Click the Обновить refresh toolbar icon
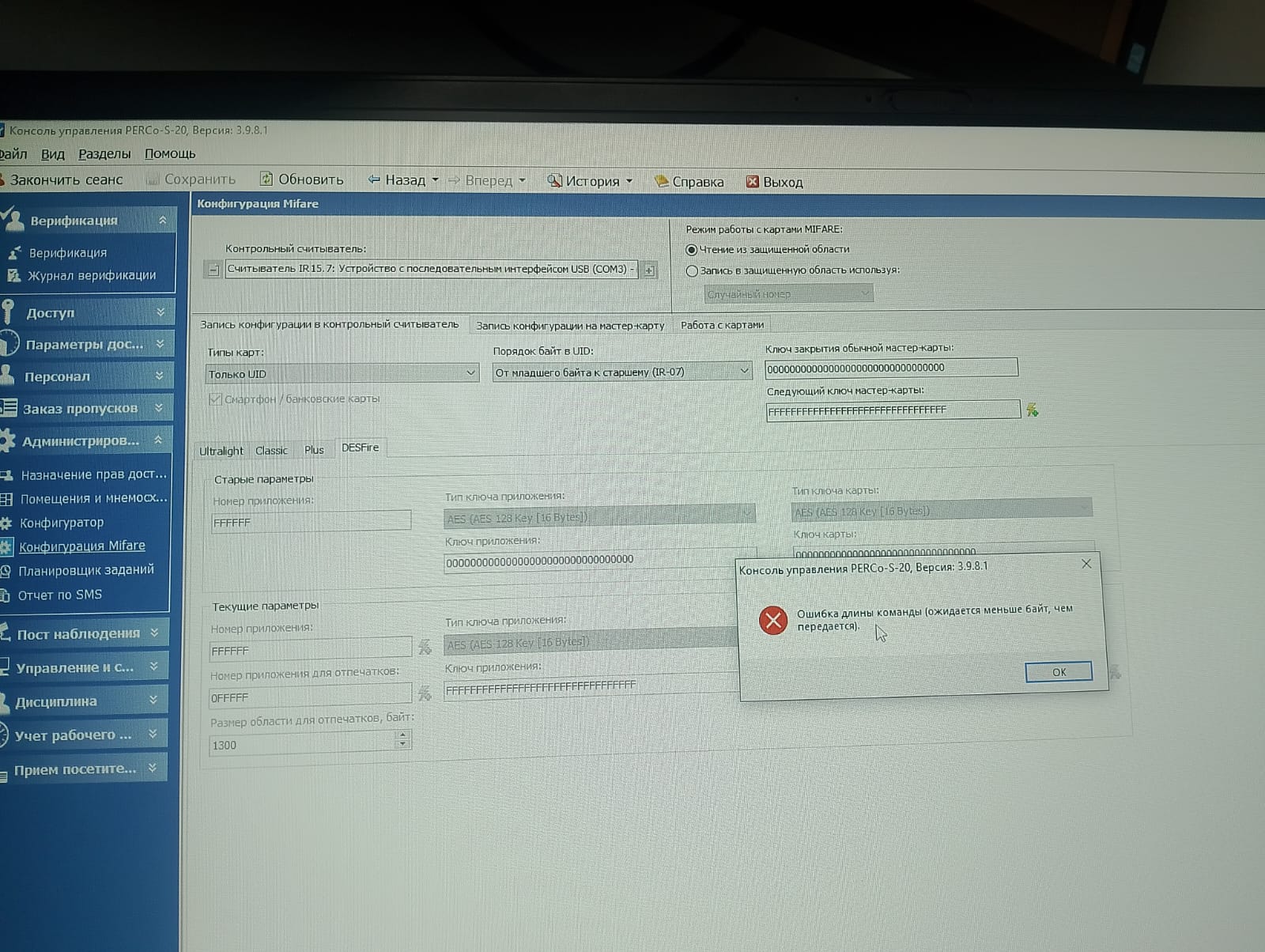 coord(267,179)
